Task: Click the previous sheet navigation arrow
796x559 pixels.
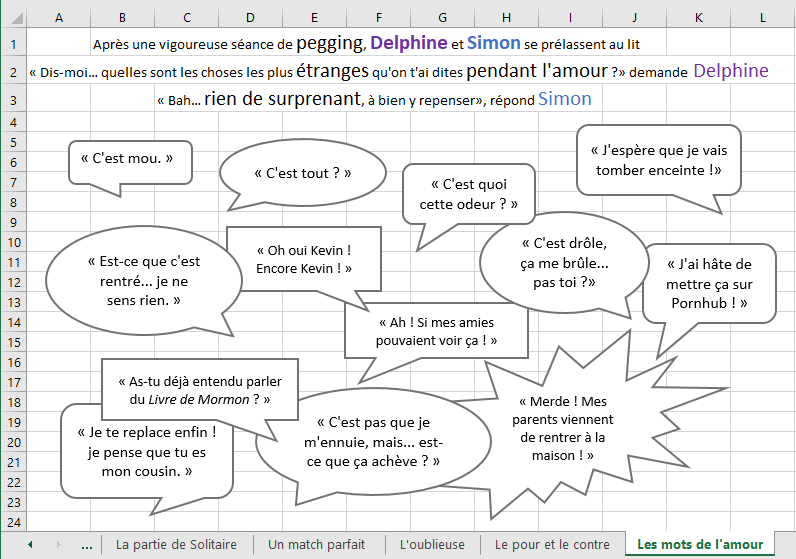Action: point(30,545)
